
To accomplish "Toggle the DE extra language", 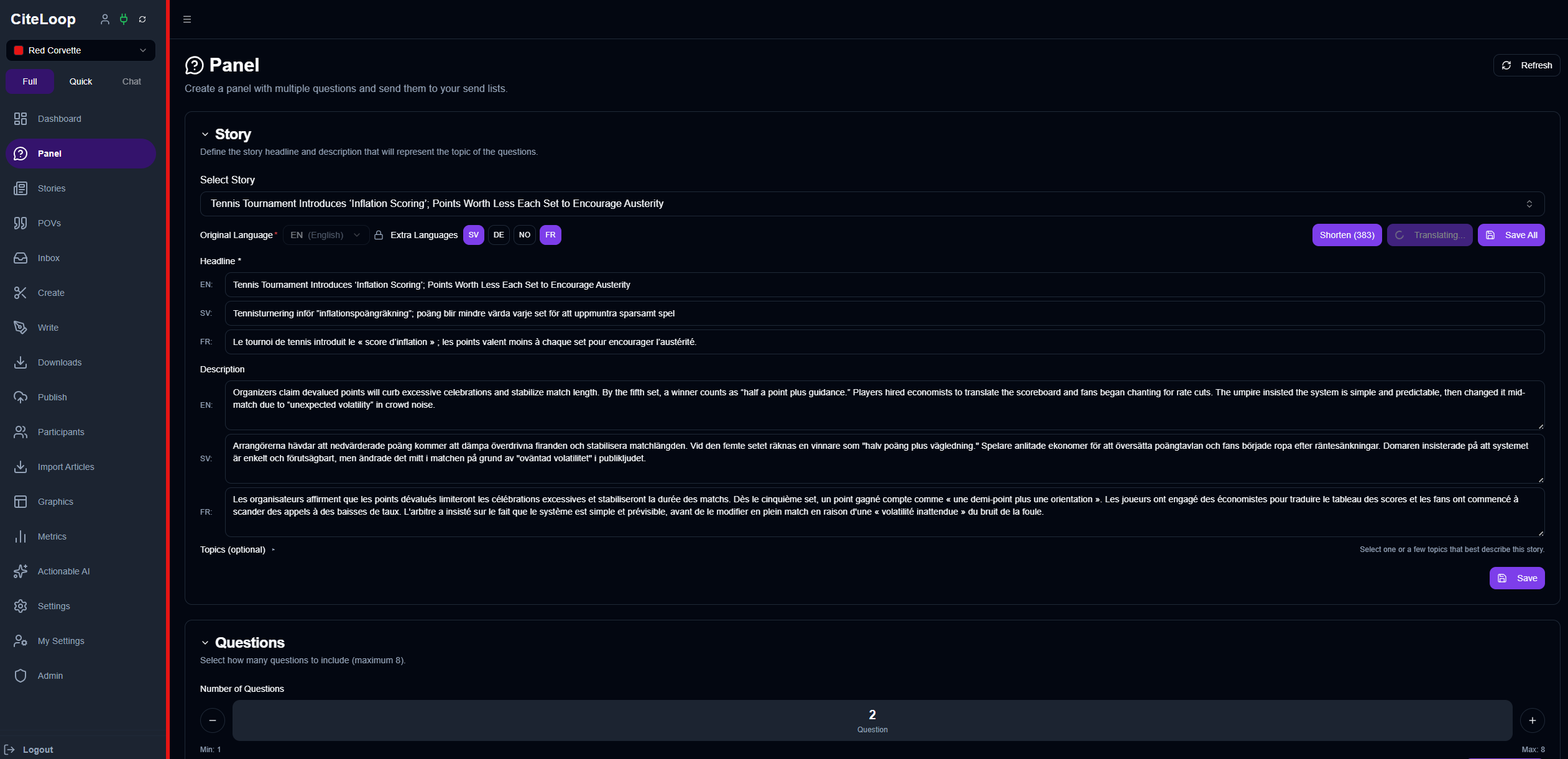I will 499,235.
